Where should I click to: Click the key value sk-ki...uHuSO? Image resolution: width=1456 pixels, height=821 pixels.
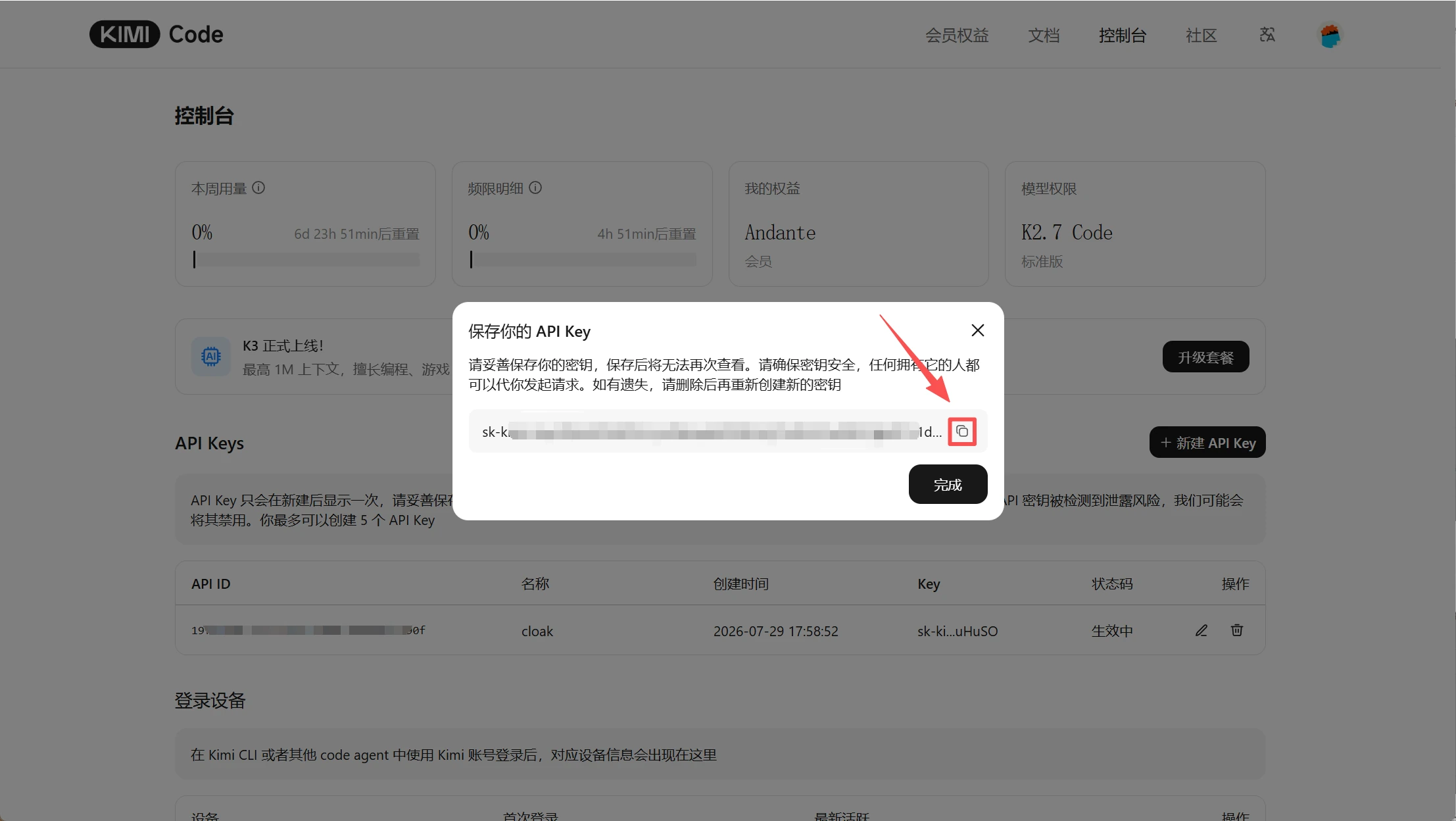pyautogui.click(x=958, y=631)
